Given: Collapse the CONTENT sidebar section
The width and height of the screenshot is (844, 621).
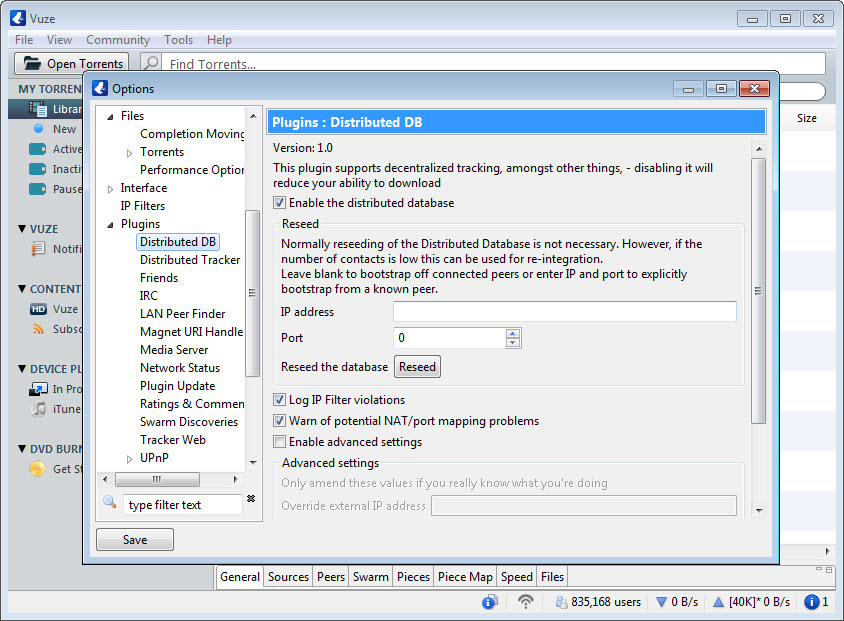Looking at the screenshot, I should tap(22, 289).
